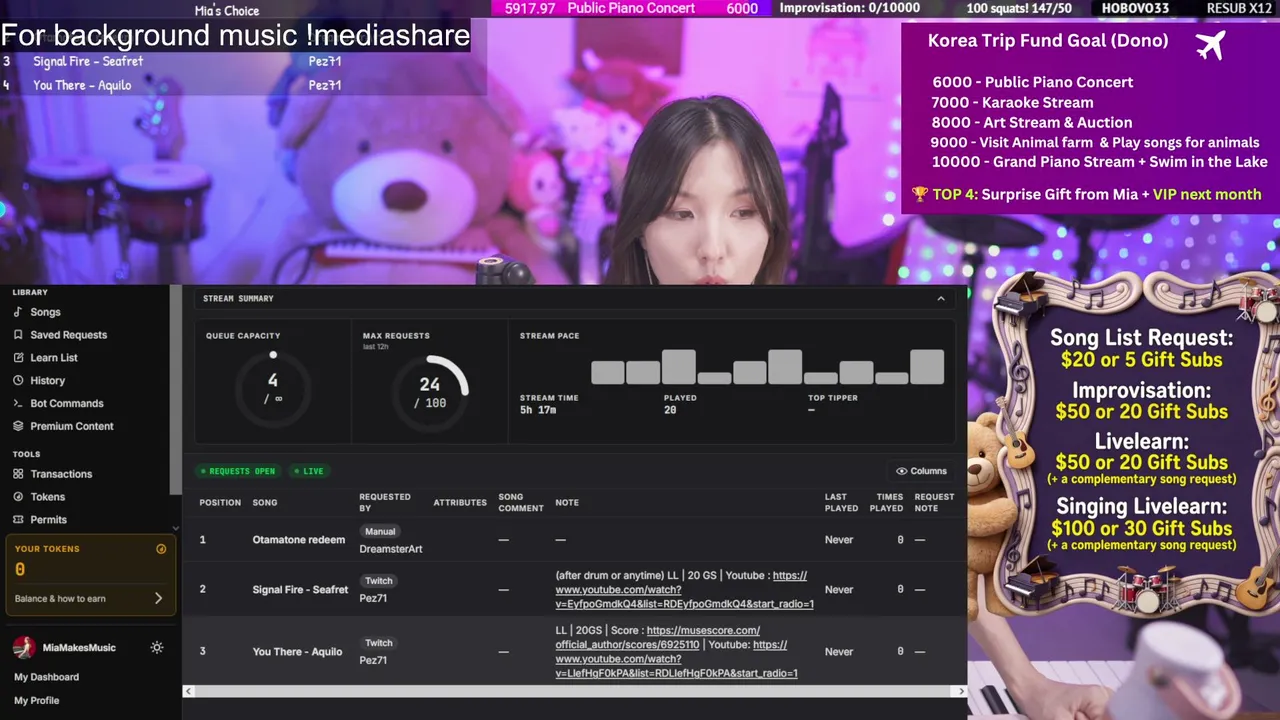This screenshot has width=1280, height=720.
Task: Click the Position column header
Action: [x=220, y=503]
